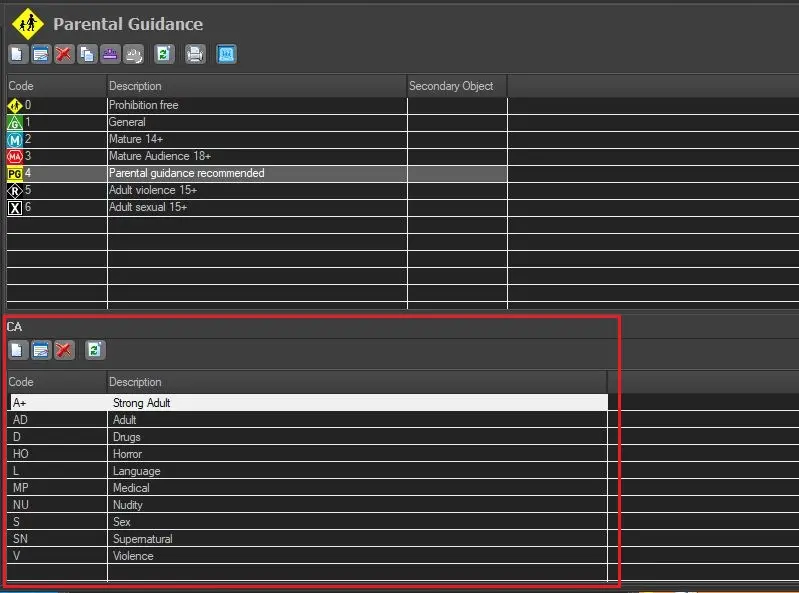
Task: Click the Copy record icon in top toolbar
Action: click(x=87, y=54)
